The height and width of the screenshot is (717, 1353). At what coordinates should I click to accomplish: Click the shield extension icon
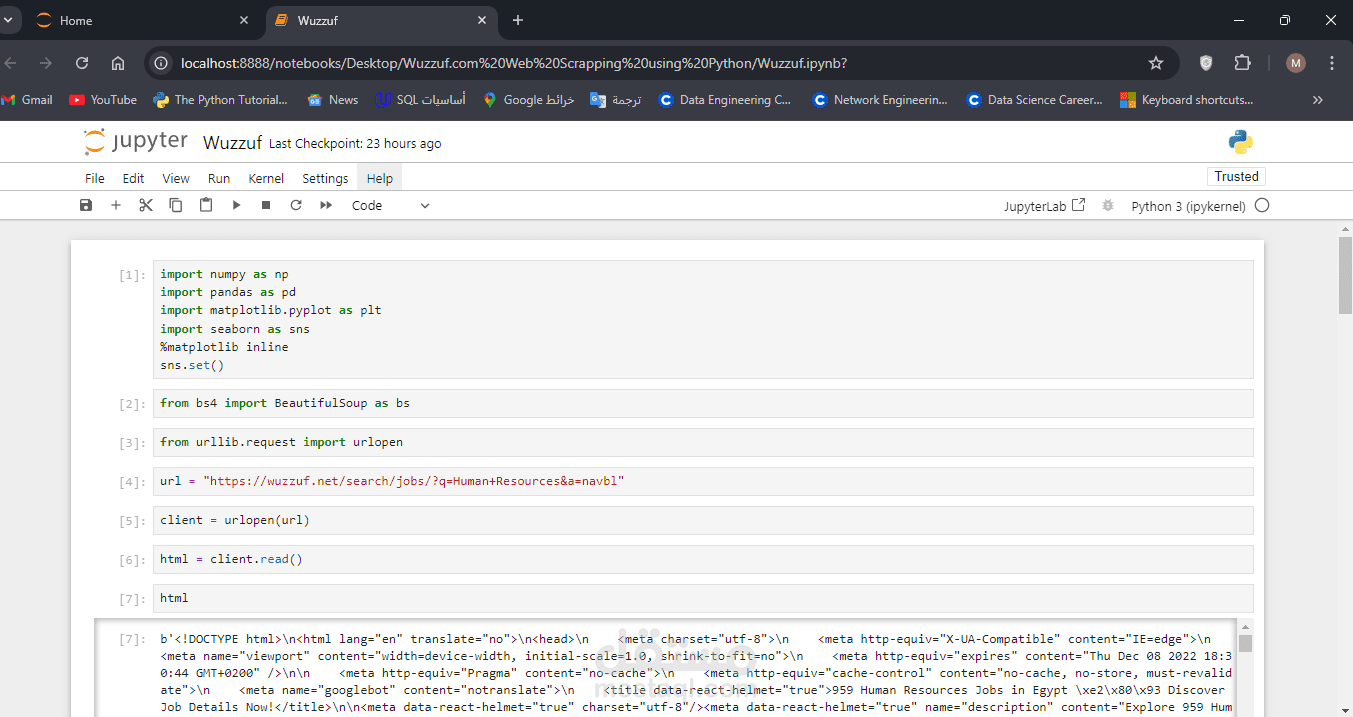(1207, 63)
